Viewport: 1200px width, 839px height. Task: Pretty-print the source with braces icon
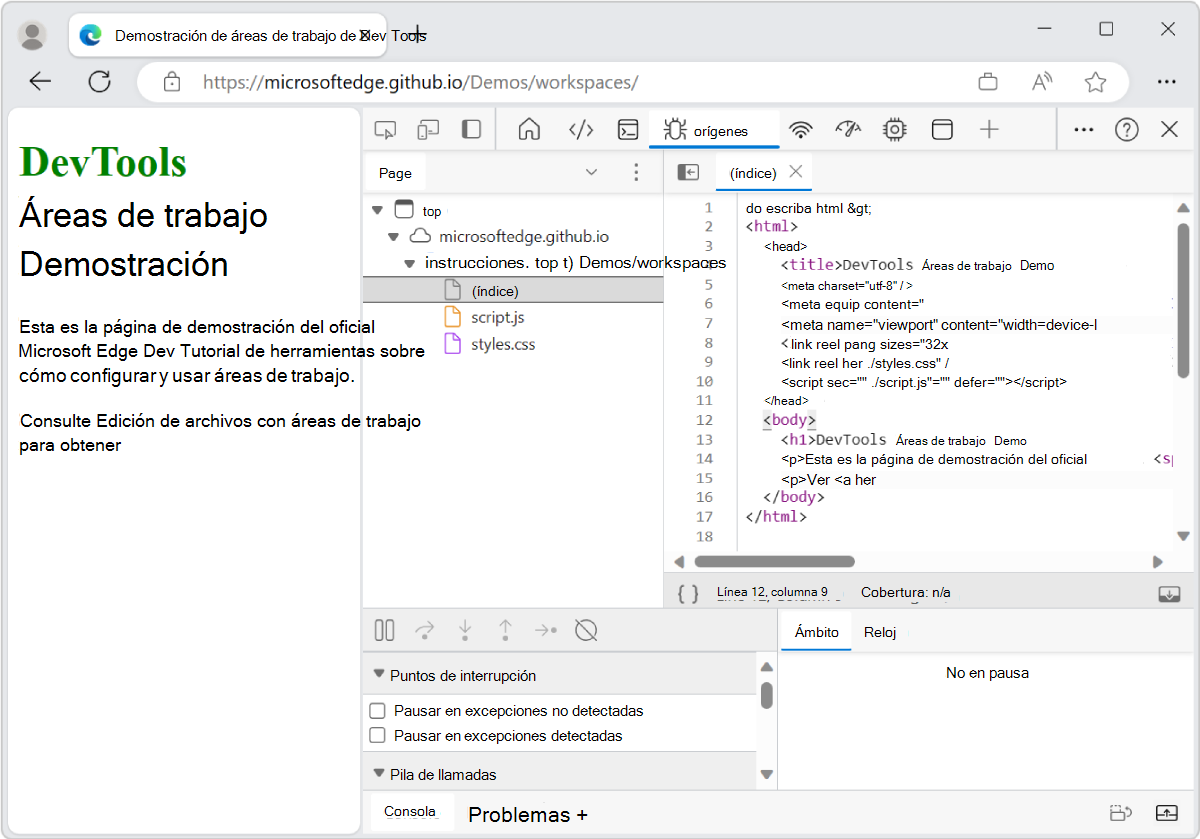click(687, 592)
